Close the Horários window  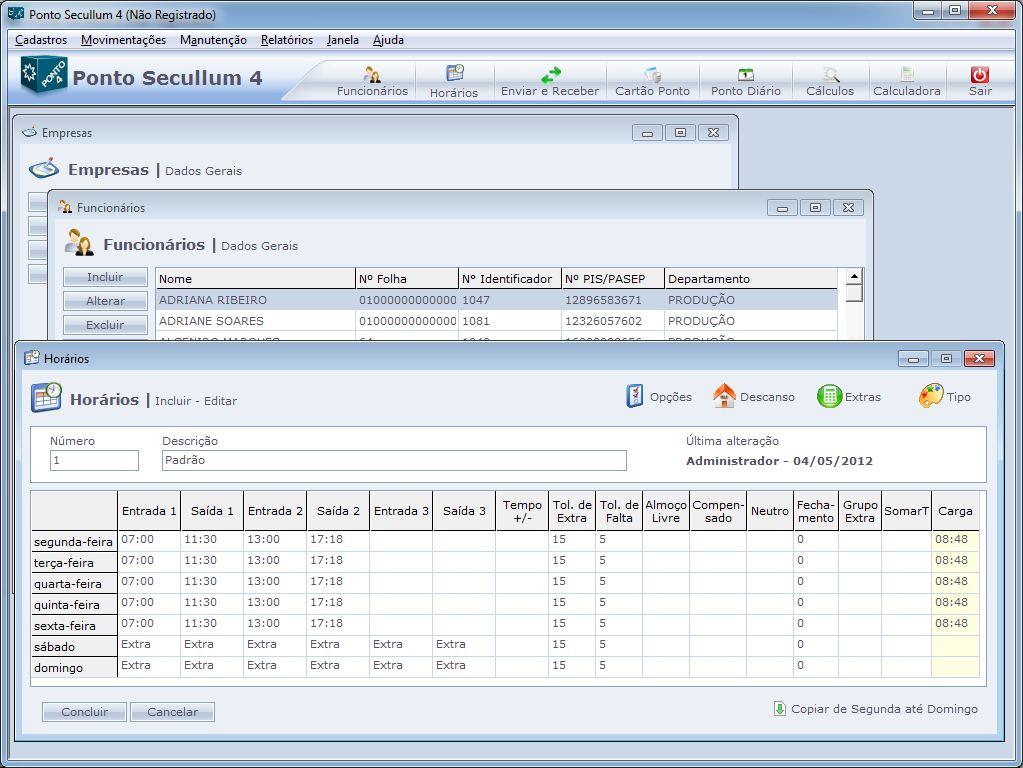click(979, 358)
